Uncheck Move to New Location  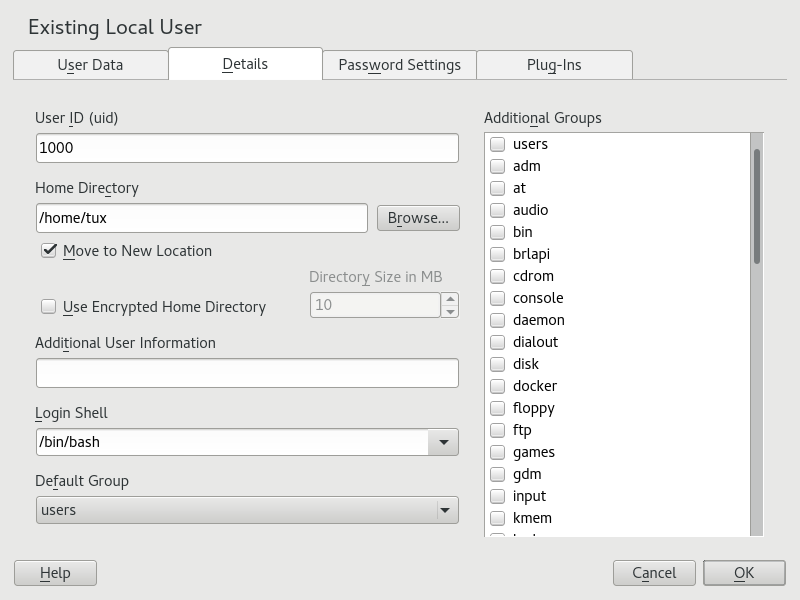[48, 251]
